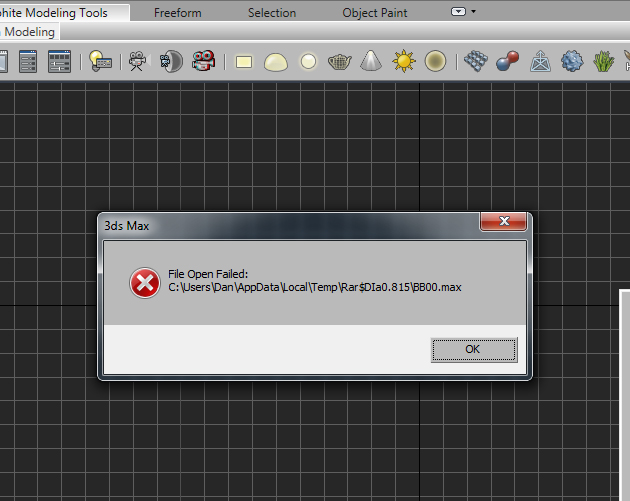Open the Object Paint tab
The height and width of the screenshot is (501, 630).
tap(374, 13)
